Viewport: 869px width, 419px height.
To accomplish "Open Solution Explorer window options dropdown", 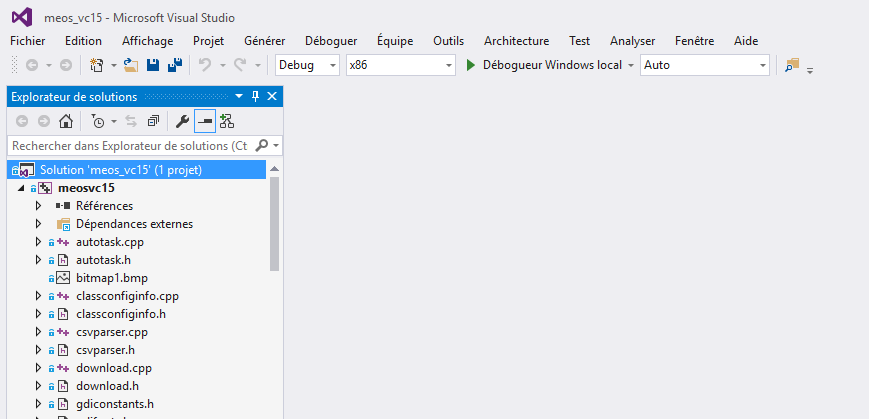I will click(x=239, y=96).
